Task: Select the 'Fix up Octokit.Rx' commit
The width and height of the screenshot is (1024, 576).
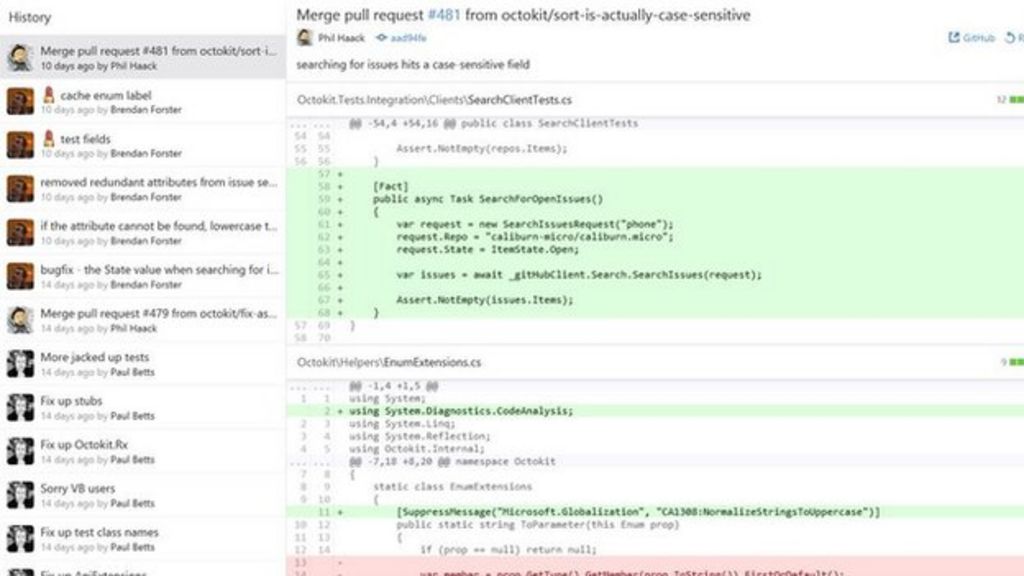Action: pyautogui.click(x=150, y=451)
